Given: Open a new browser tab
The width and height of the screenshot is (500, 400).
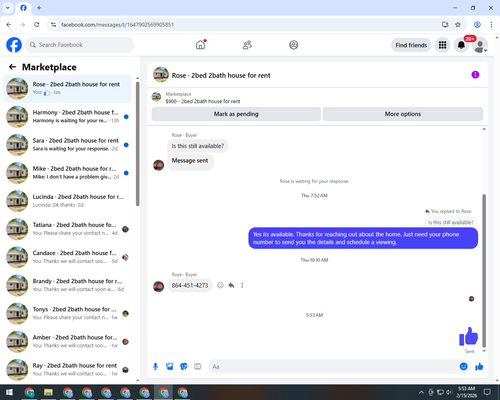Looking at the screenshot, I should click(x=39, y=8).
